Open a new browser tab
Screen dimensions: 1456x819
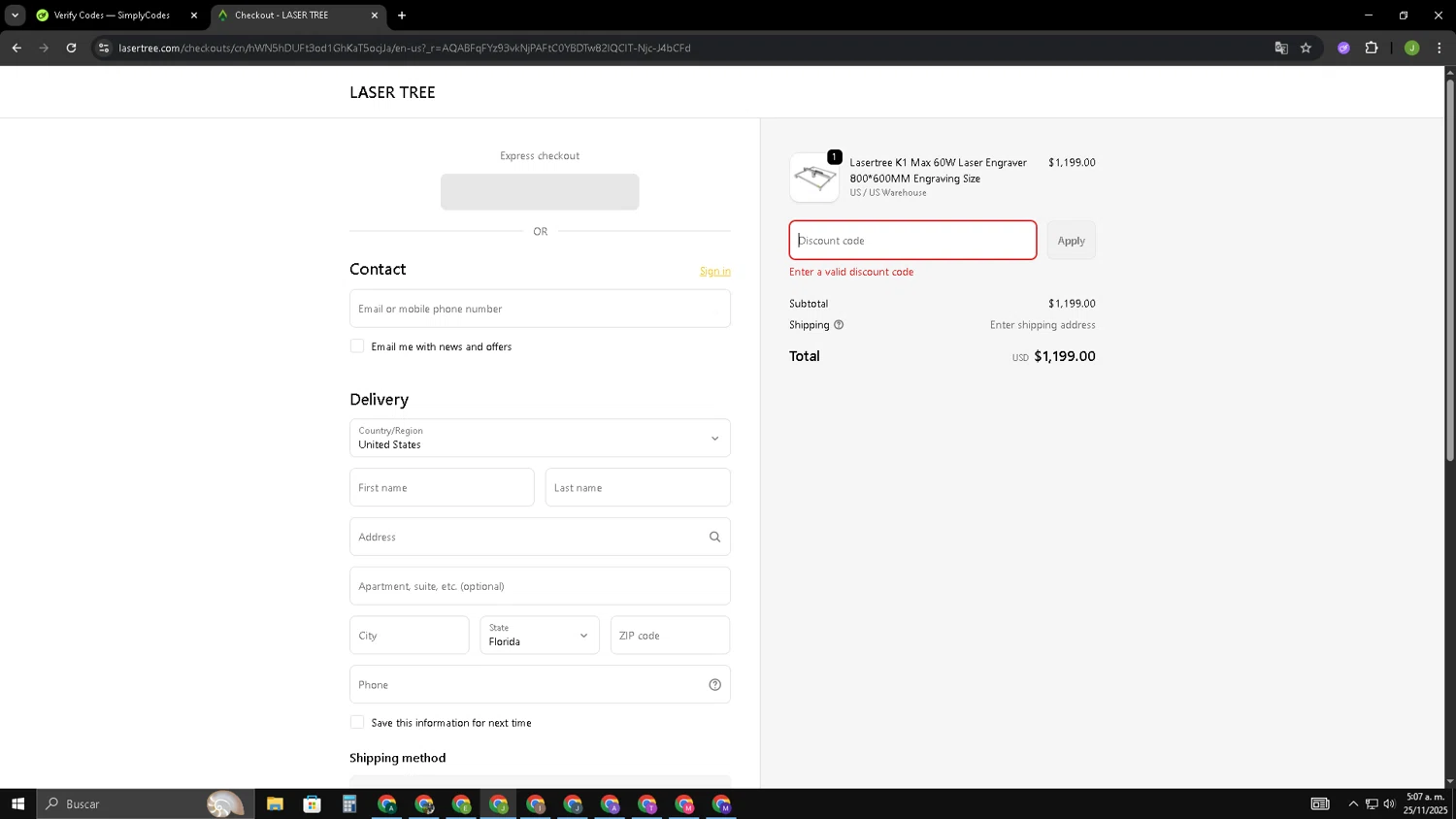(402, 16)
